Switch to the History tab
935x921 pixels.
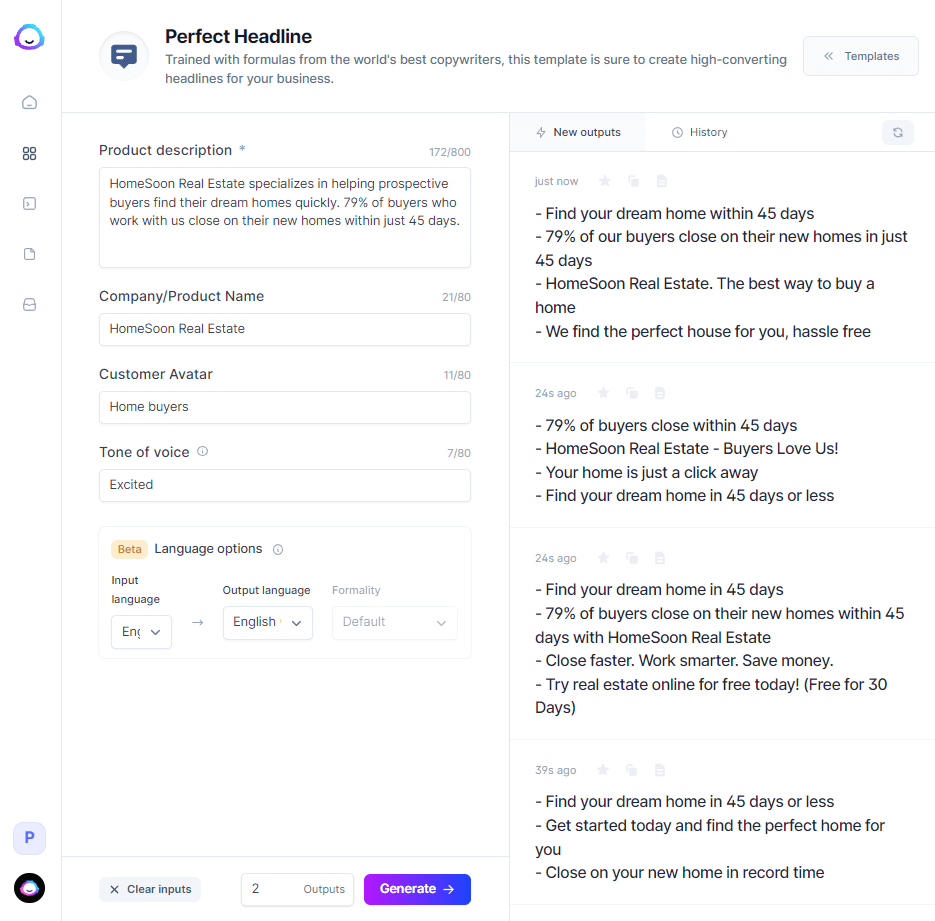699,131
